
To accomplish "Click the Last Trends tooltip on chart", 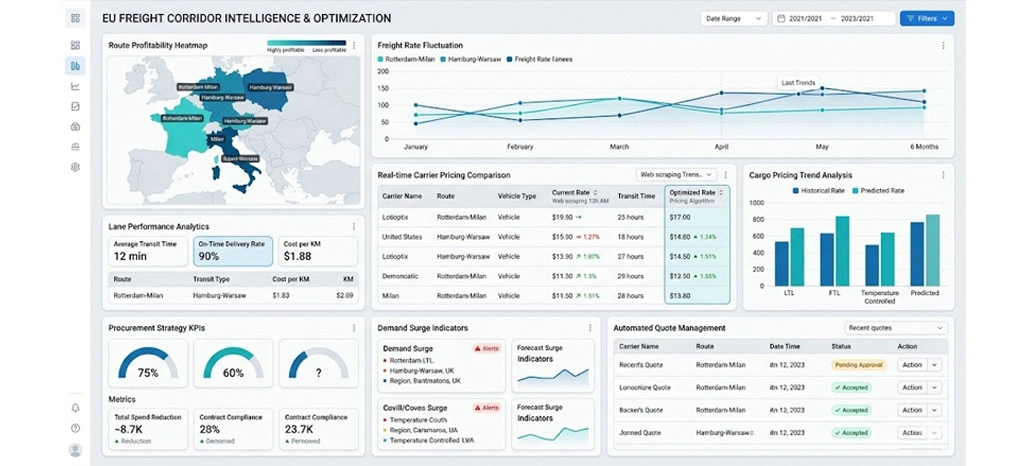I will tap(798, 82).
